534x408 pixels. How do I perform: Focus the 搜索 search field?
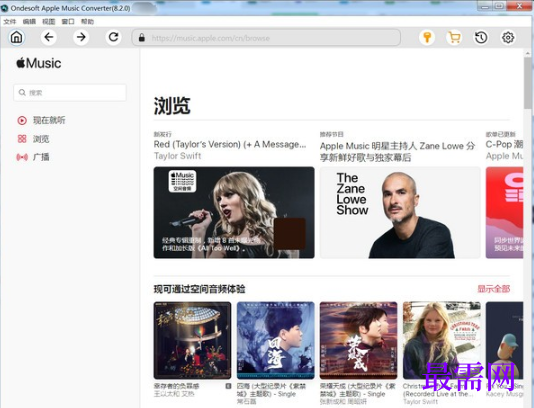tap(70, 93)
